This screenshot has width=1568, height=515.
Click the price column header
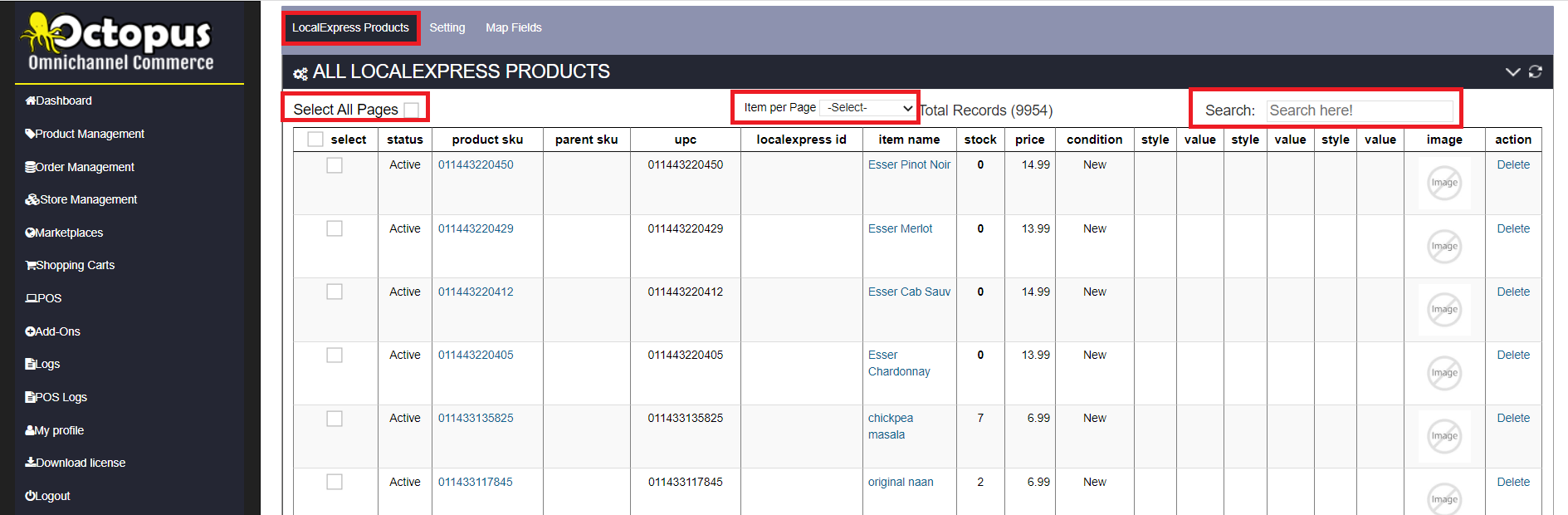(1029, 140)
